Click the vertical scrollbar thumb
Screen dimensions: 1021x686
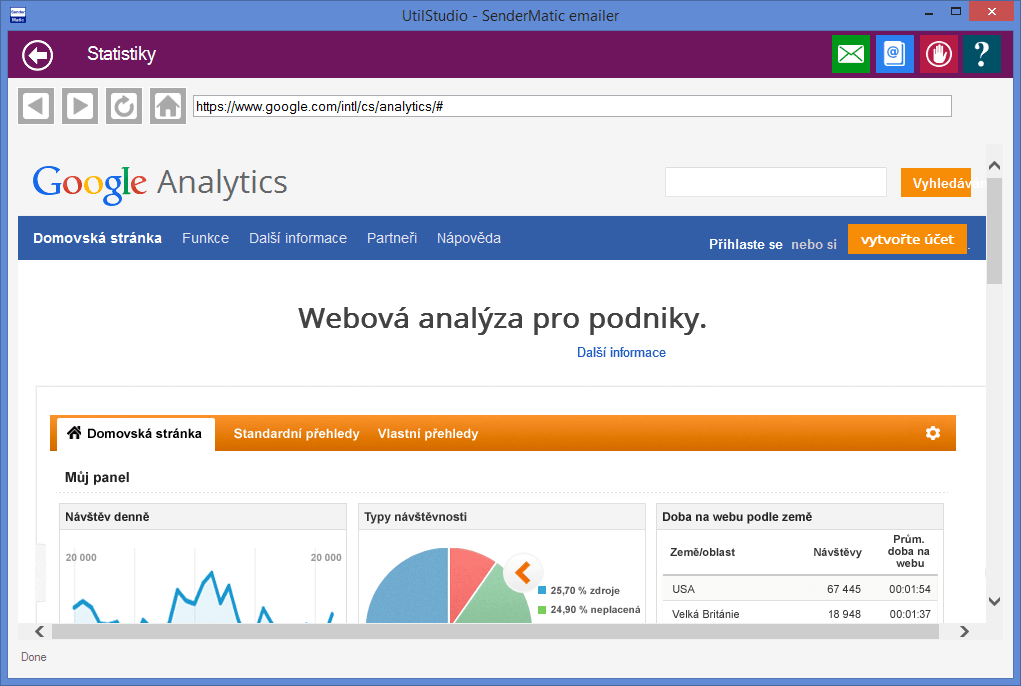[x=994, y=230]
